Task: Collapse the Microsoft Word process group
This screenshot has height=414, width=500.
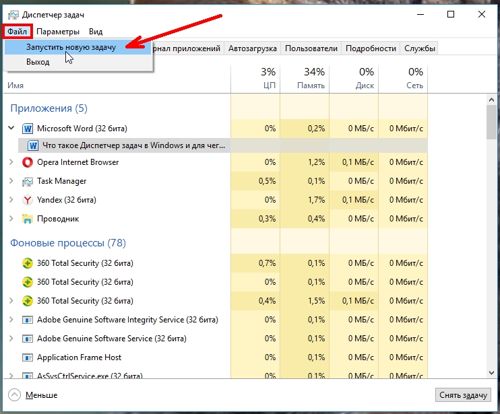Action: 11,128
